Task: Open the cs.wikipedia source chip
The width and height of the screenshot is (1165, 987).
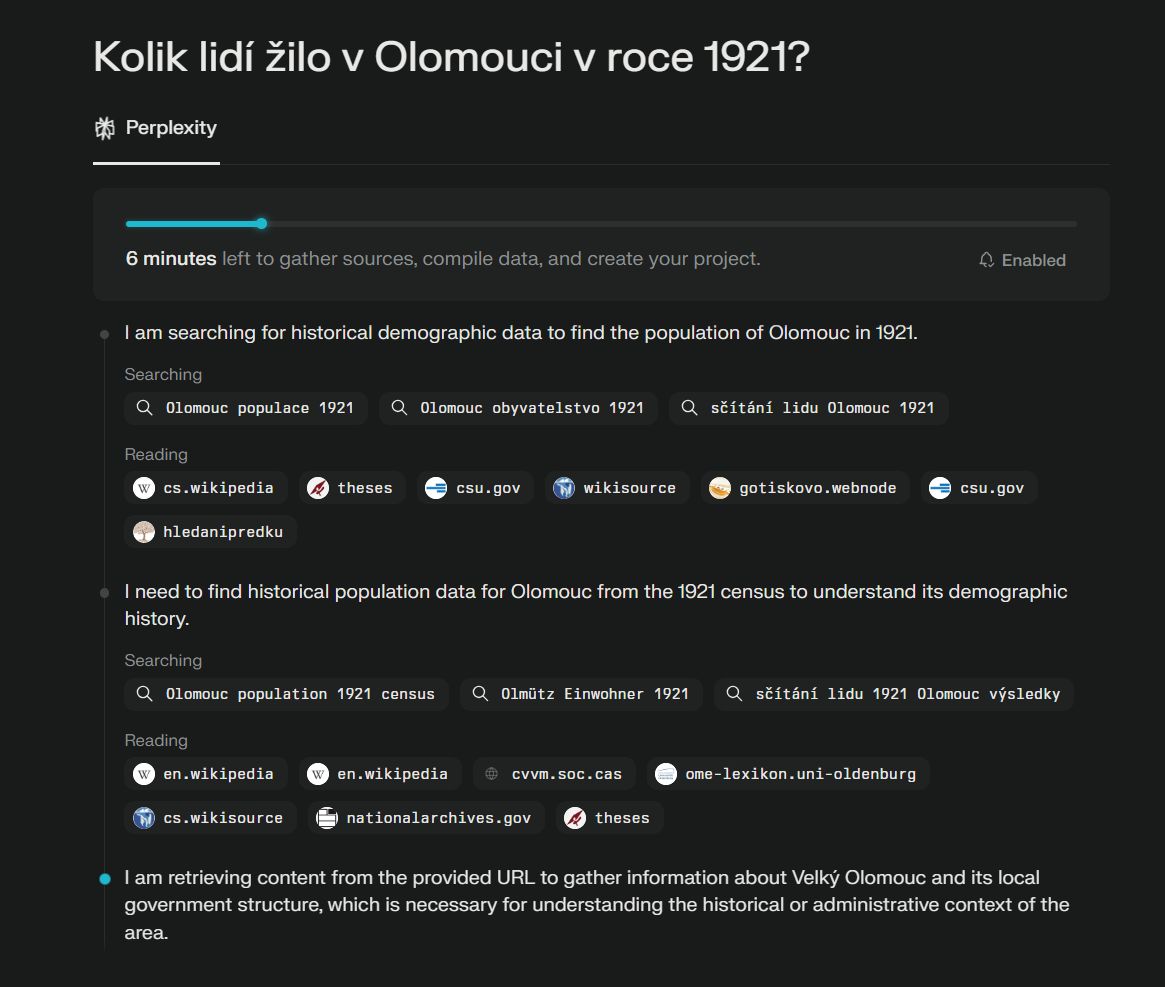Action: pos(204,488)
